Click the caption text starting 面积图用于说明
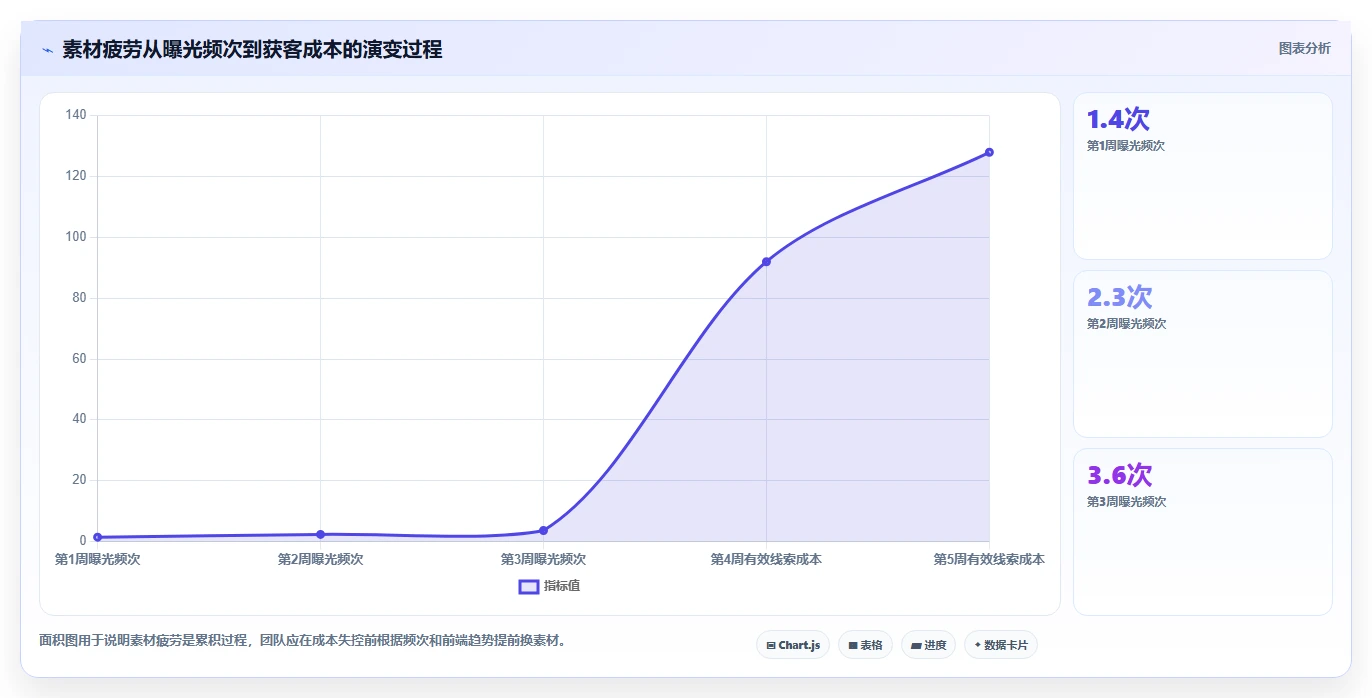This screenshot has width=1372, height=698. [x=305, y=640]
